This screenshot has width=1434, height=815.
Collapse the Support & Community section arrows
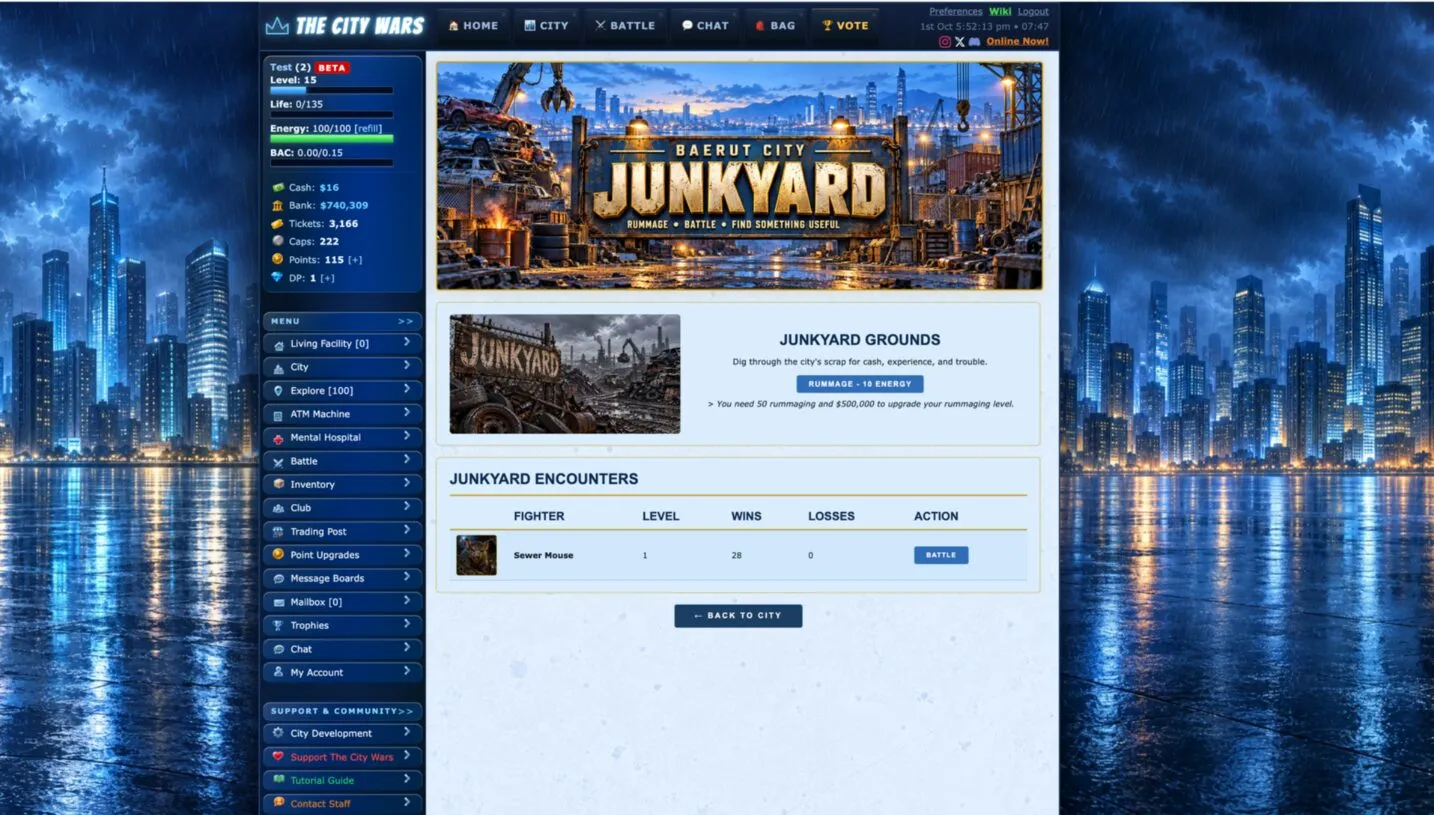point(405,712)
